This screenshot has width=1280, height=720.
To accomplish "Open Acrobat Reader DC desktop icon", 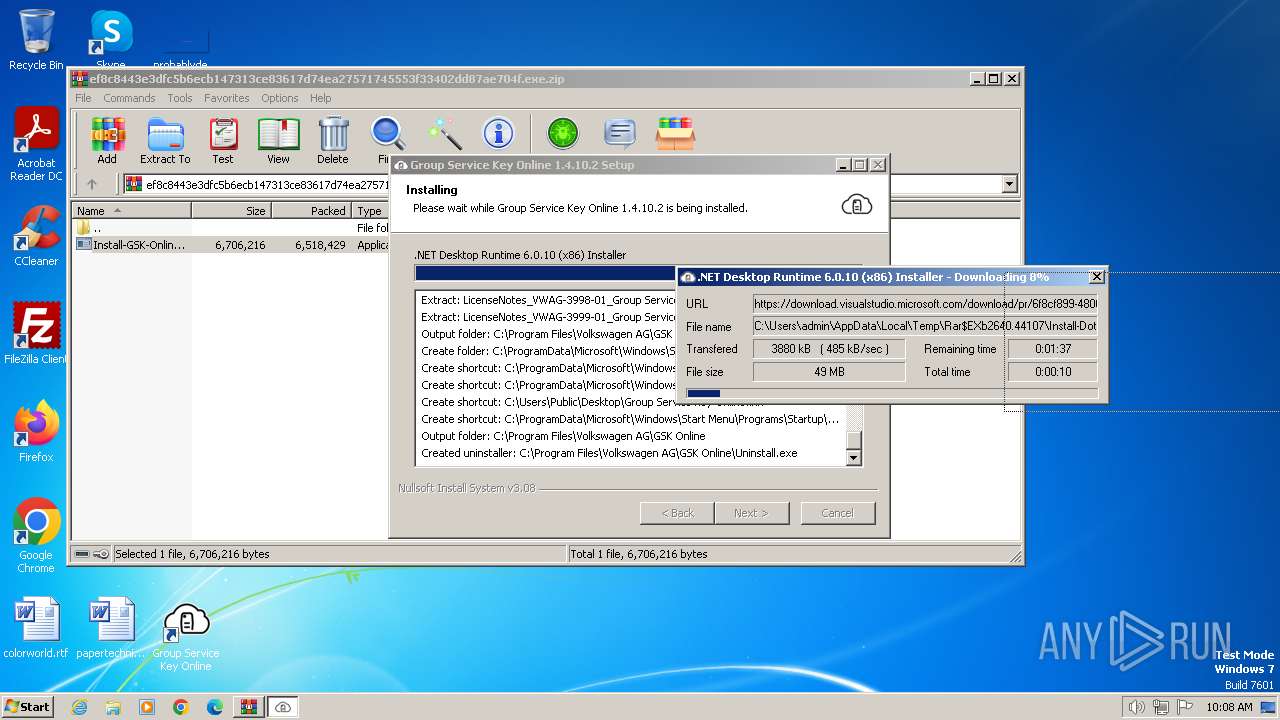I will [36, 145].
